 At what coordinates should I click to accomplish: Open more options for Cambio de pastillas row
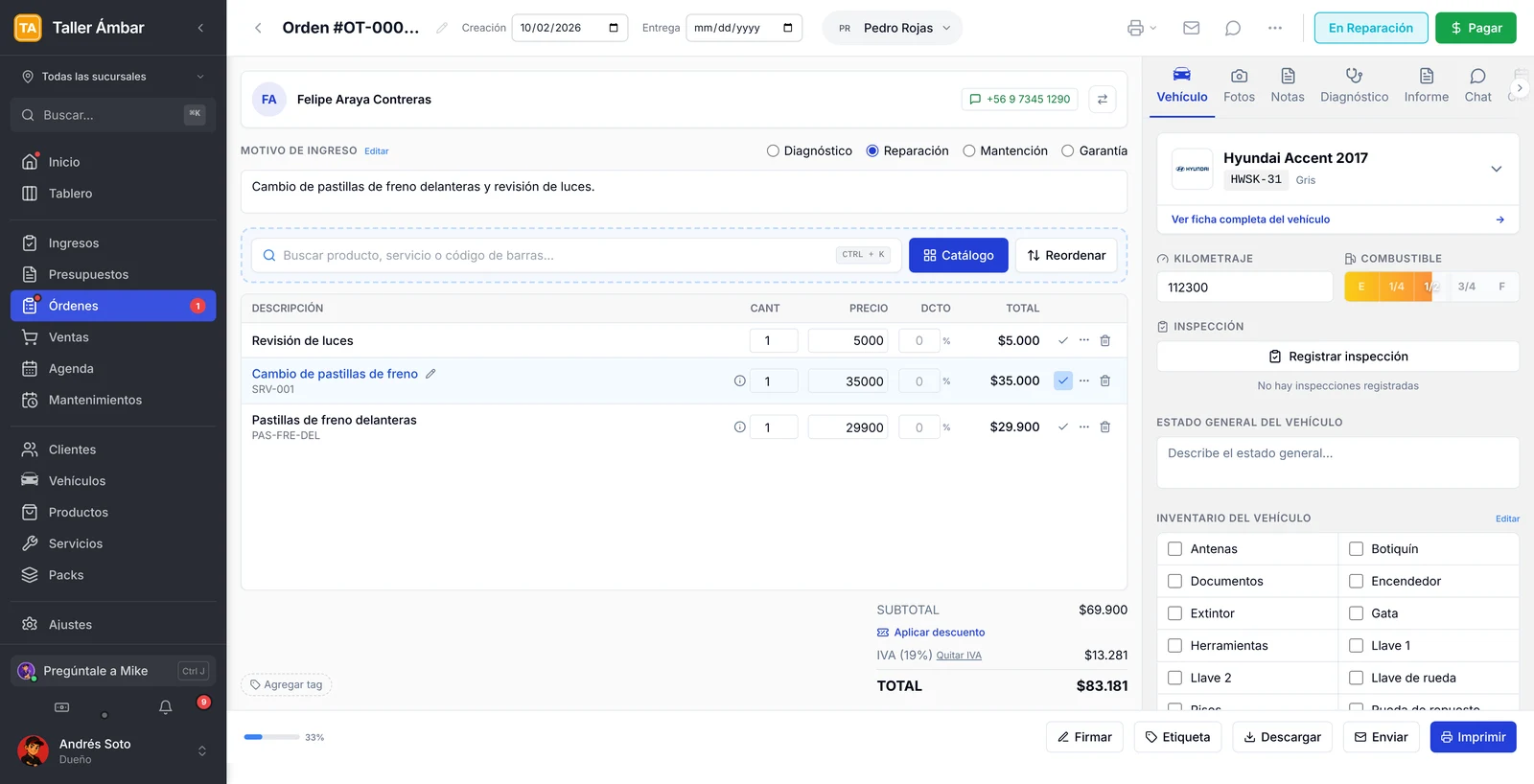pos(1084,380)
